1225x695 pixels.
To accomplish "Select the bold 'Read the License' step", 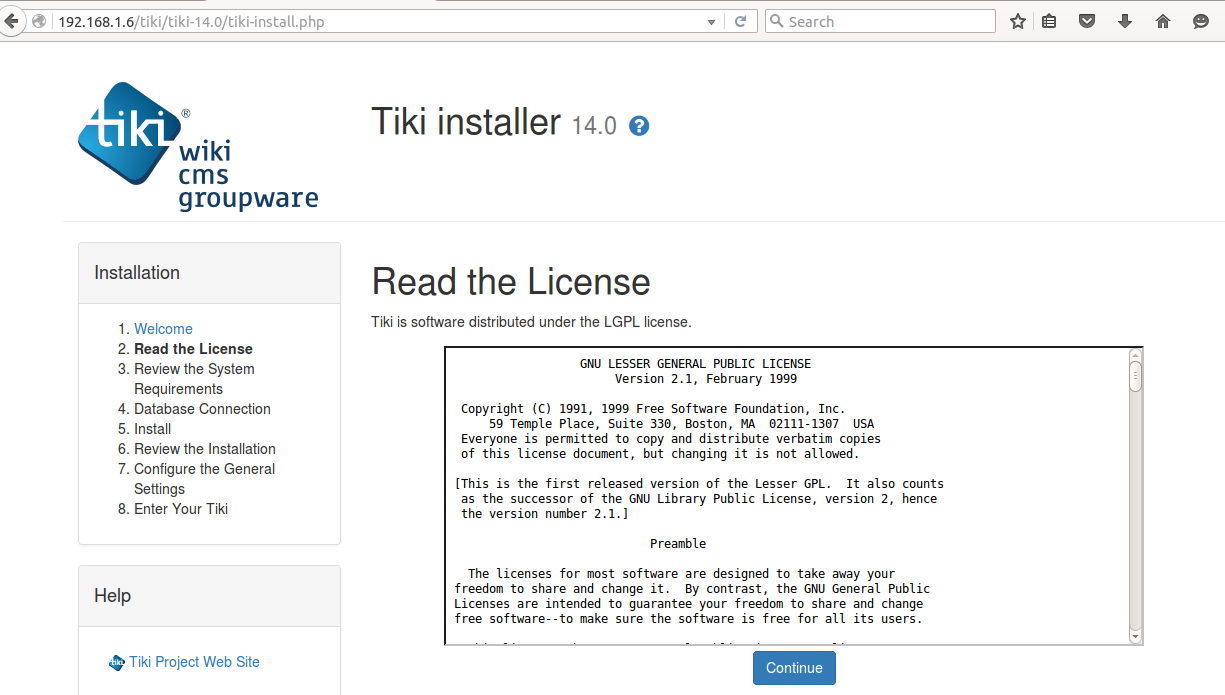I will 193,349.
